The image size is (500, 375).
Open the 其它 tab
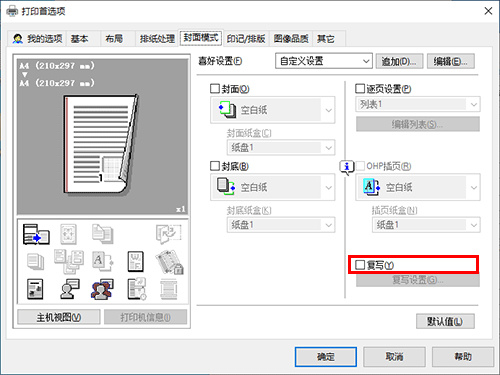(329, 39)
